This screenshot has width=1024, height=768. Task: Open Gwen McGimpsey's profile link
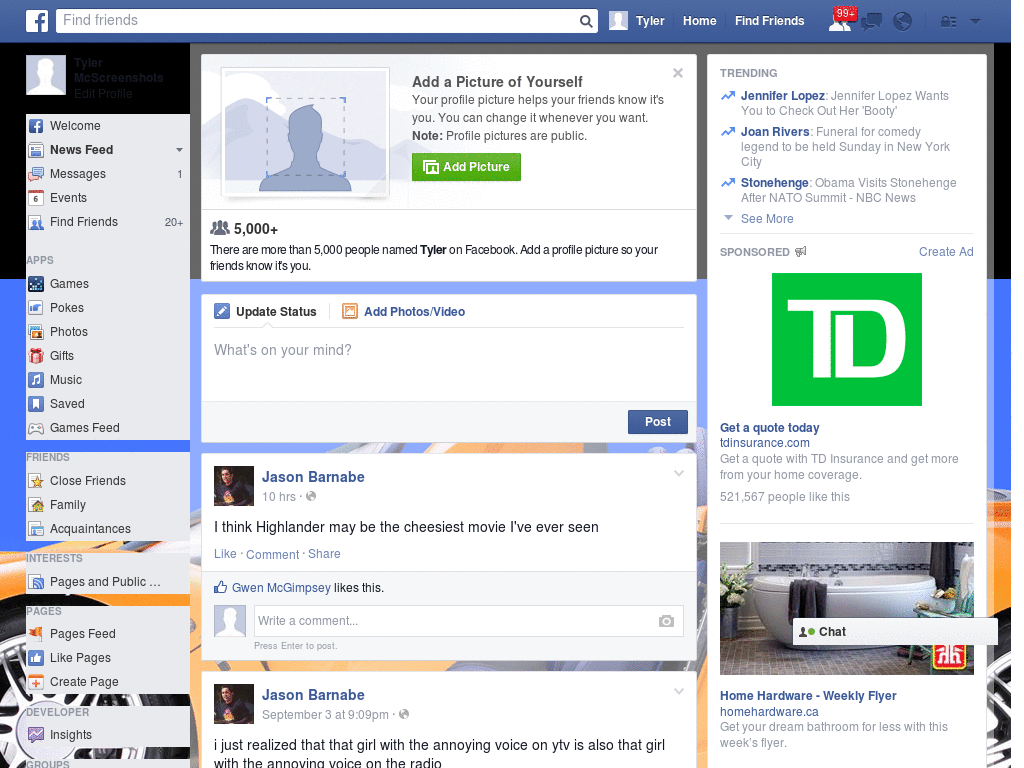pyautogui.click(x=281, y=588)
